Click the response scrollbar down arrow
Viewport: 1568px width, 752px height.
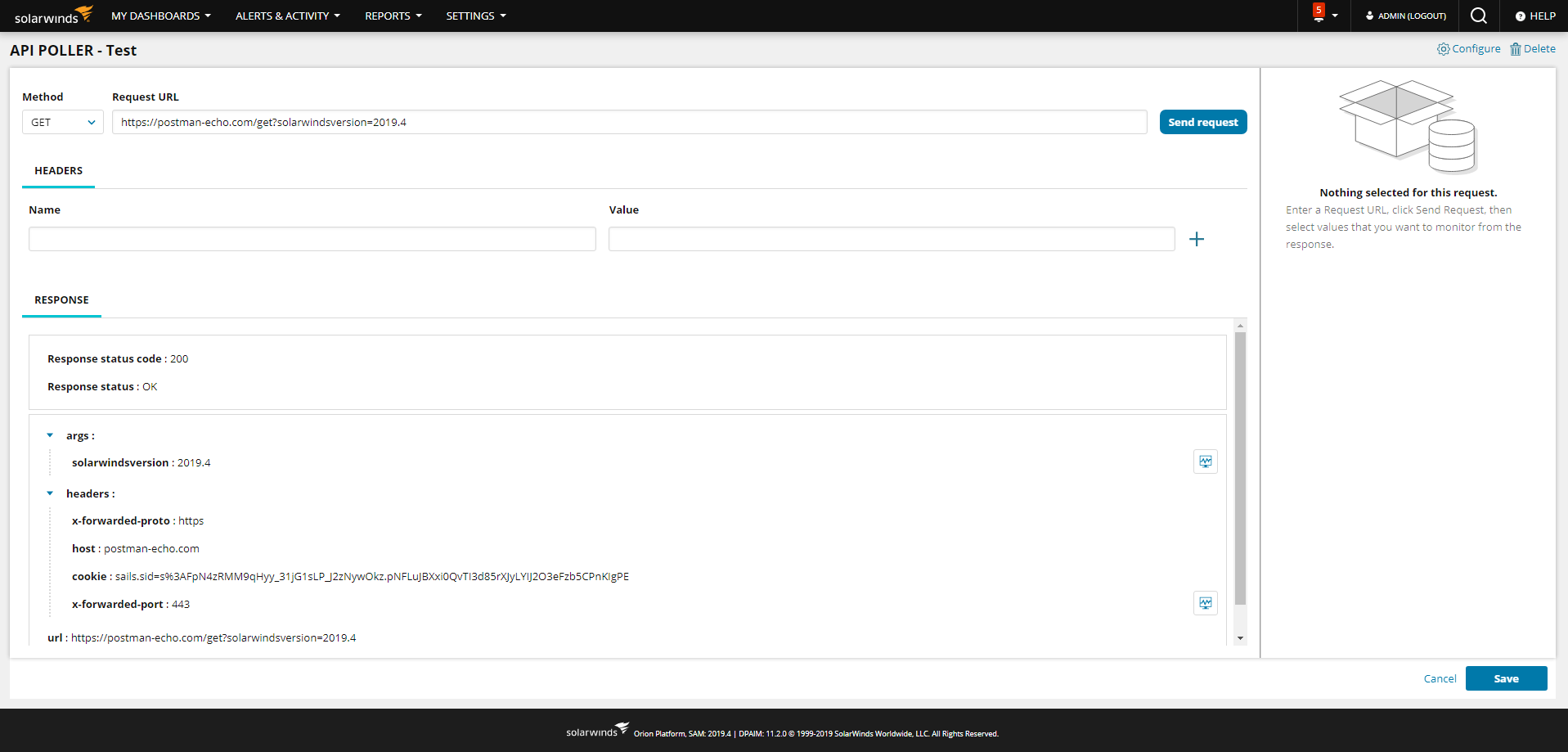(x=1240, y=638)
